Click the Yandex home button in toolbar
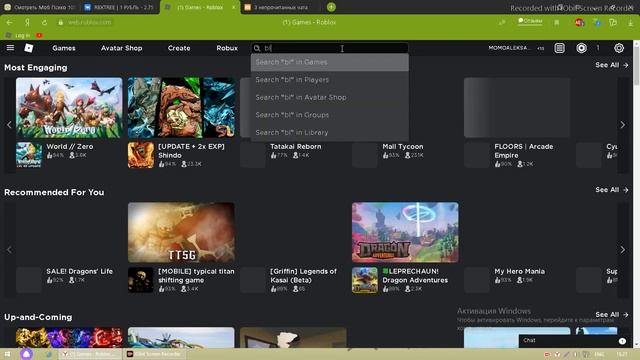Image resolution: width=640 pixels, height=360 pixels. (x=27, y=22)
